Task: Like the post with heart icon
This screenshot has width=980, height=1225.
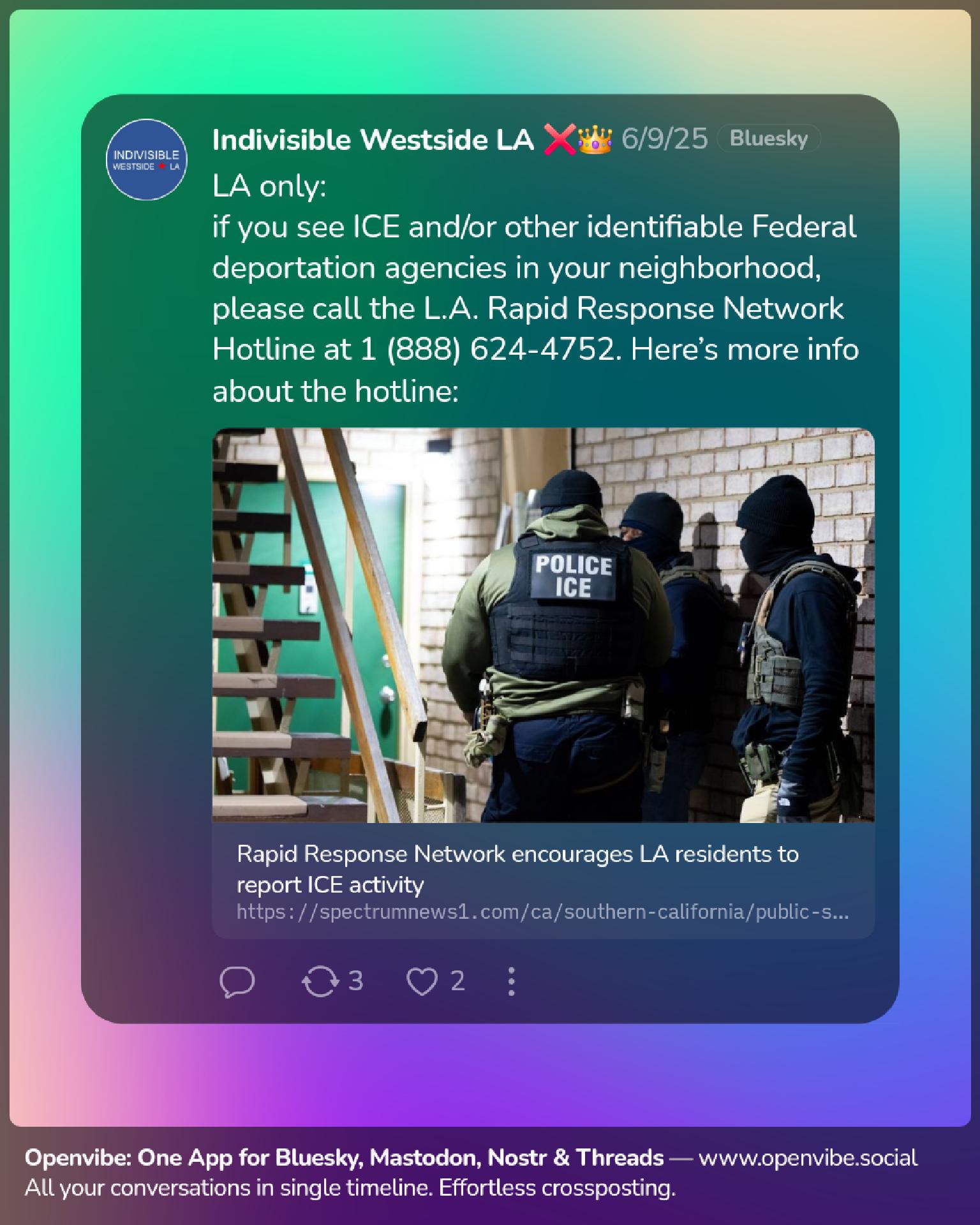Action: [422, 981]
